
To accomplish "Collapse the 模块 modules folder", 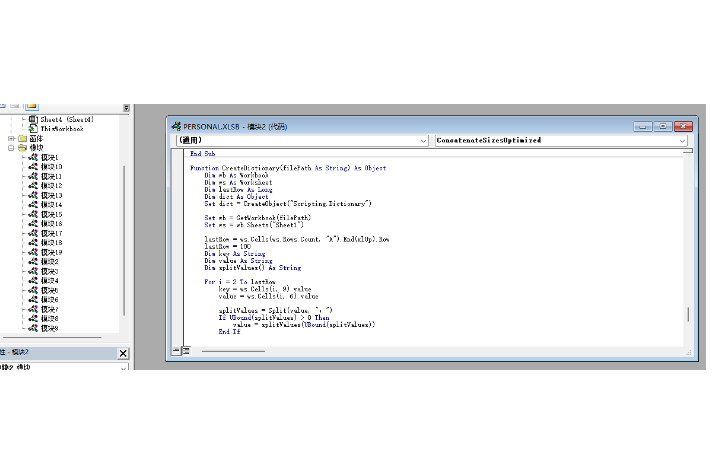I will [11, 148].
